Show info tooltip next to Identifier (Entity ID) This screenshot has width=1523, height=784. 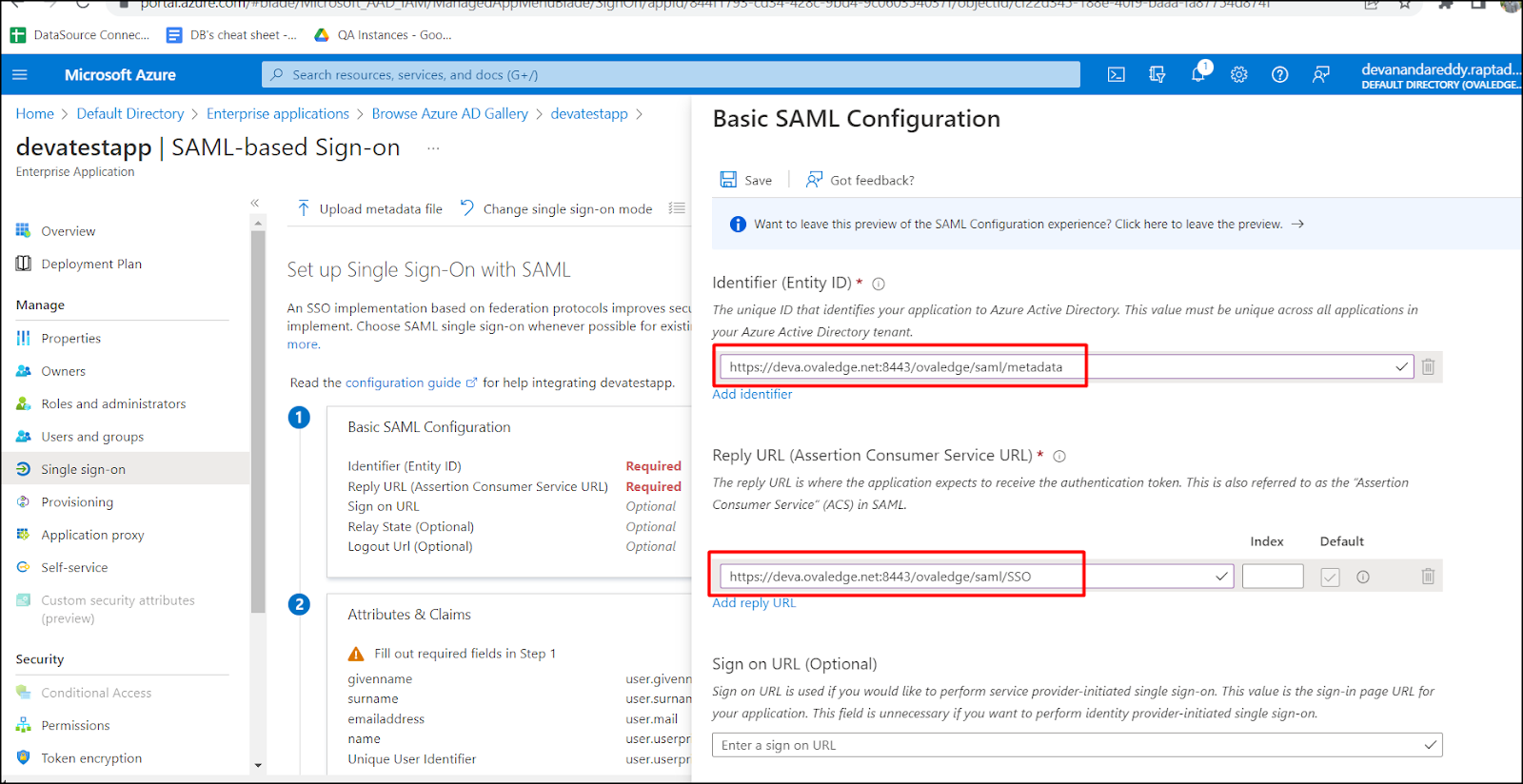click(x=879, y=284)
